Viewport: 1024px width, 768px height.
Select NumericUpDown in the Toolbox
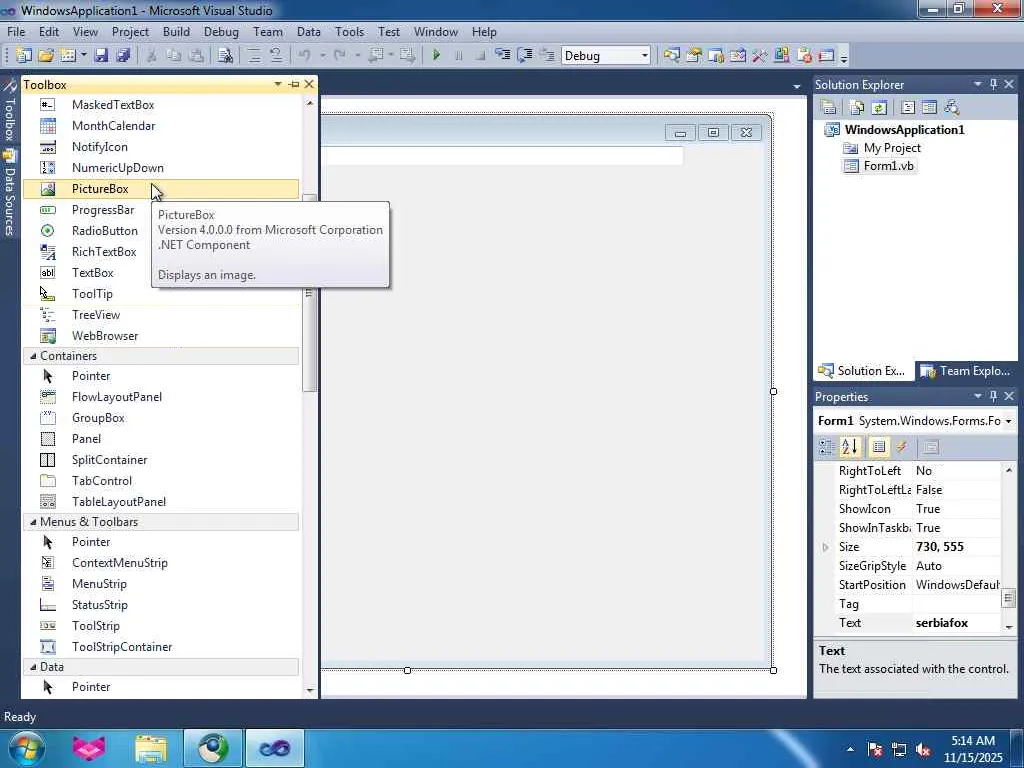pos(161,168)
